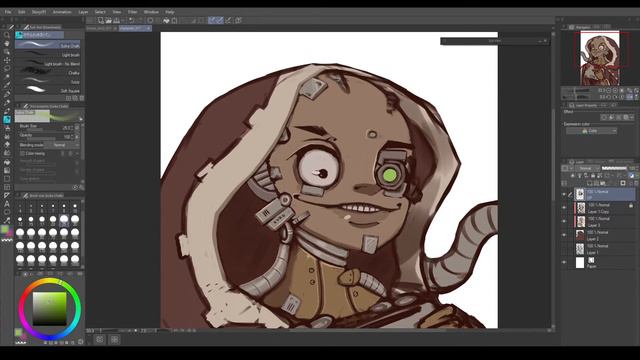
Task: Adjust the layer opacity slider in Layer panel
Action: [614, 168]
